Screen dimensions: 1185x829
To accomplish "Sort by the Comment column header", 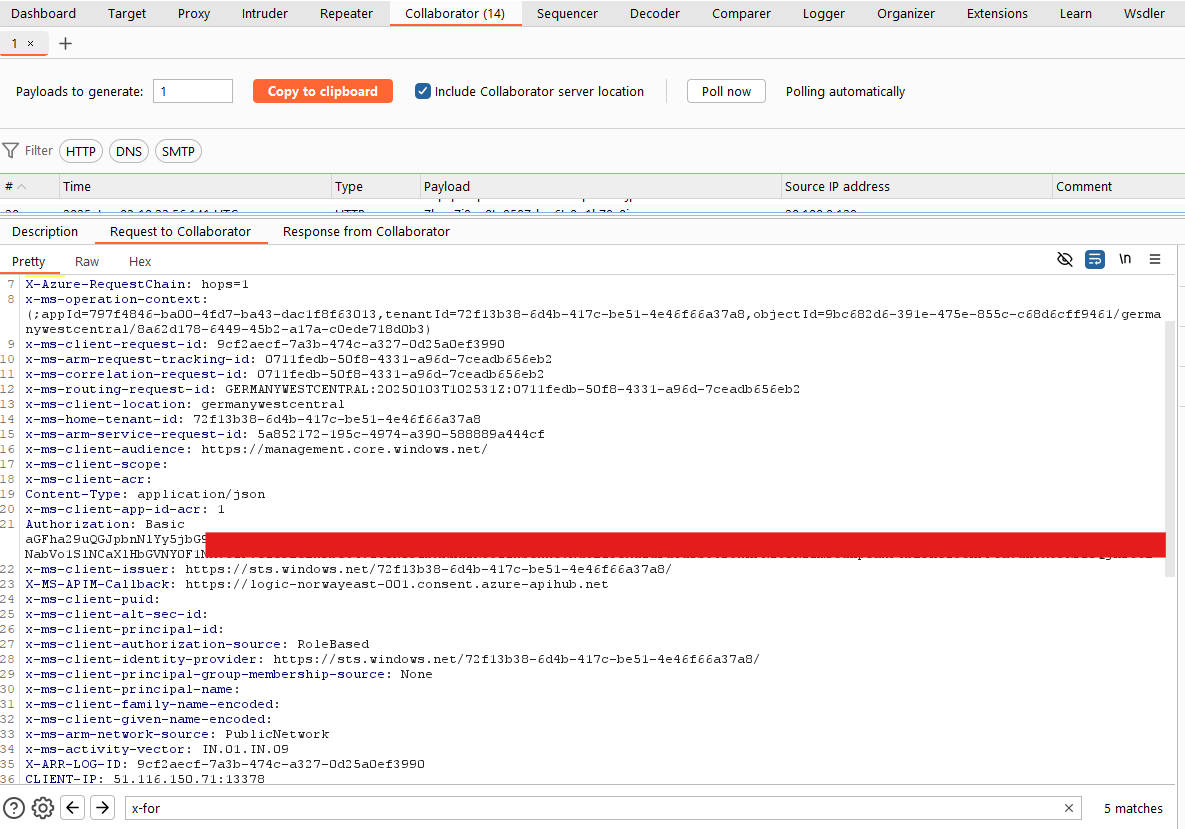I will tap(1118, 187).
